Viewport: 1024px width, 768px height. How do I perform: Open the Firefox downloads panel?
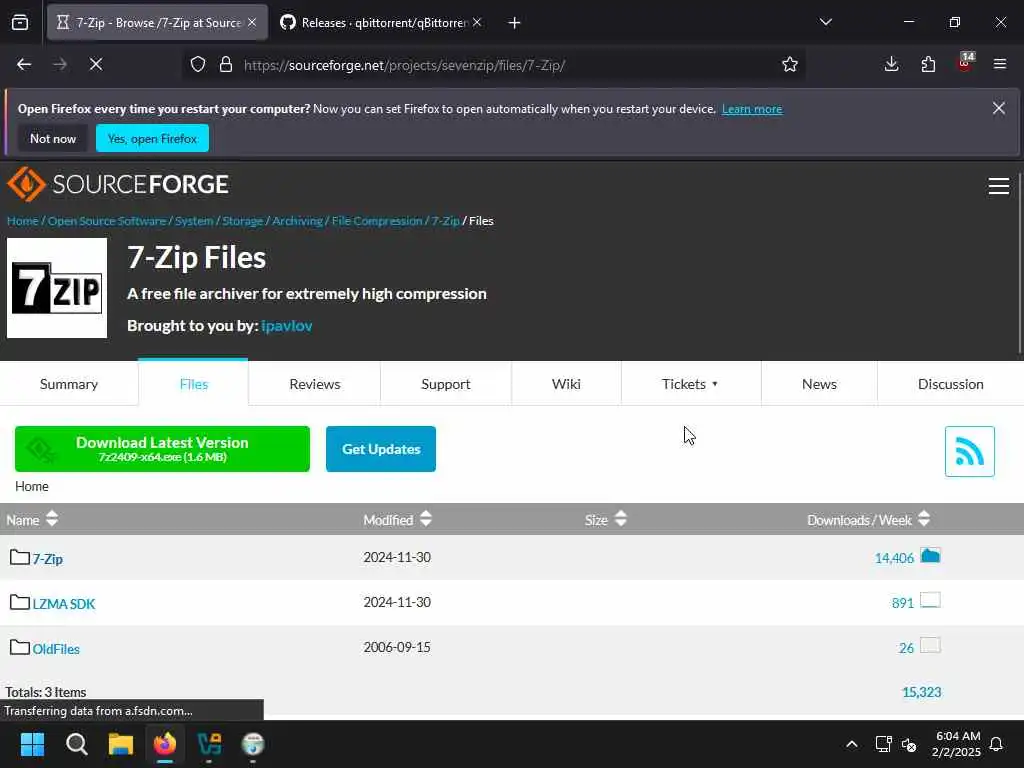coord(891,64)
